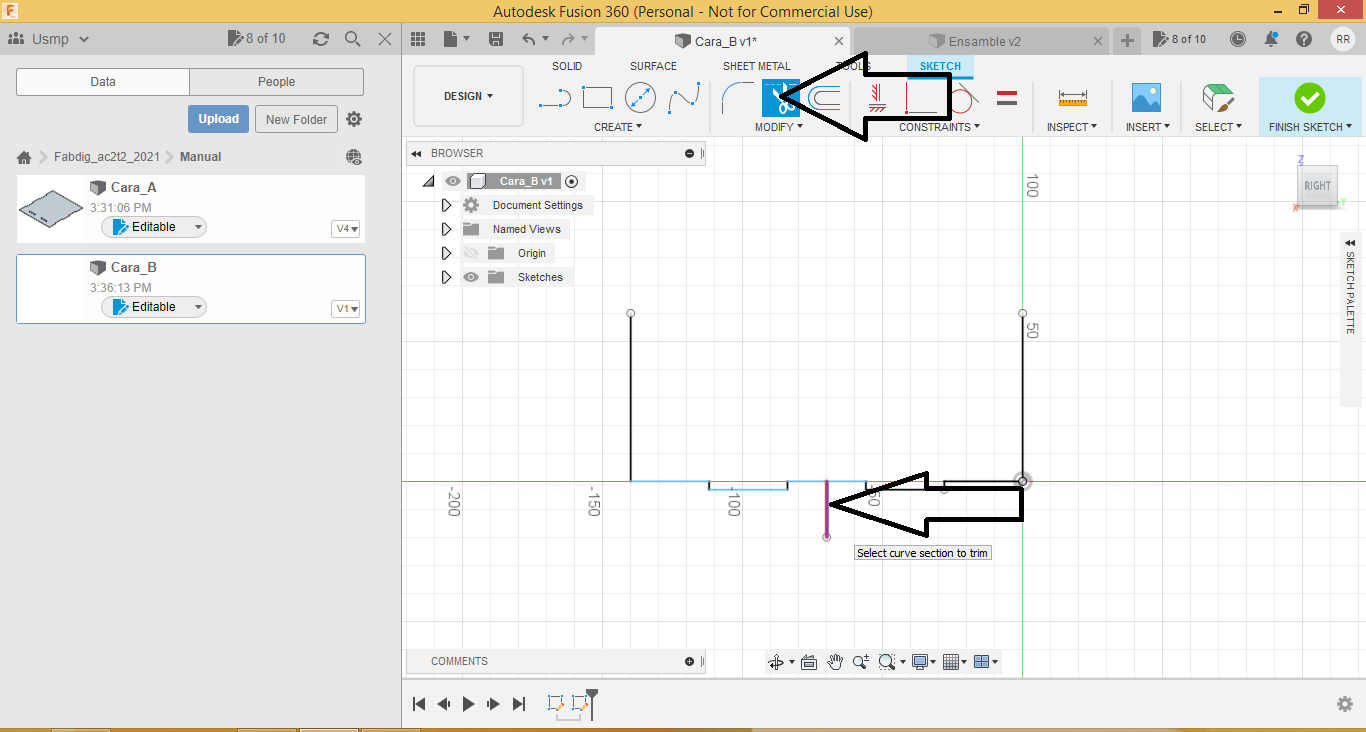Select the Fillet tool in Modify
The width and height of the screenshot is (1366, 732).
737,98
